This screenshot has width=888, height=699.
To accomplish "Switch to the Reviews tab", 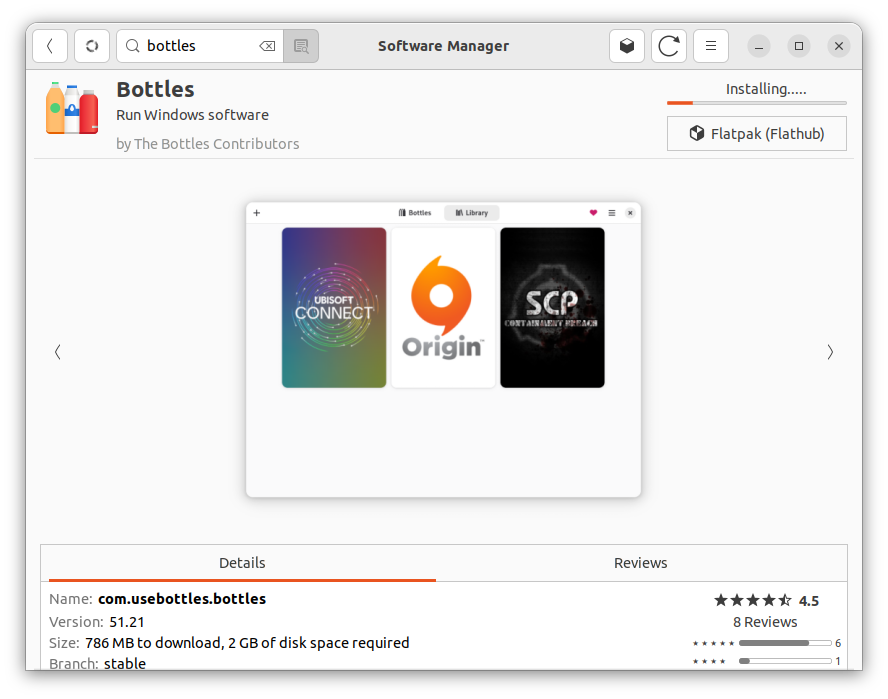I will 641,563.
